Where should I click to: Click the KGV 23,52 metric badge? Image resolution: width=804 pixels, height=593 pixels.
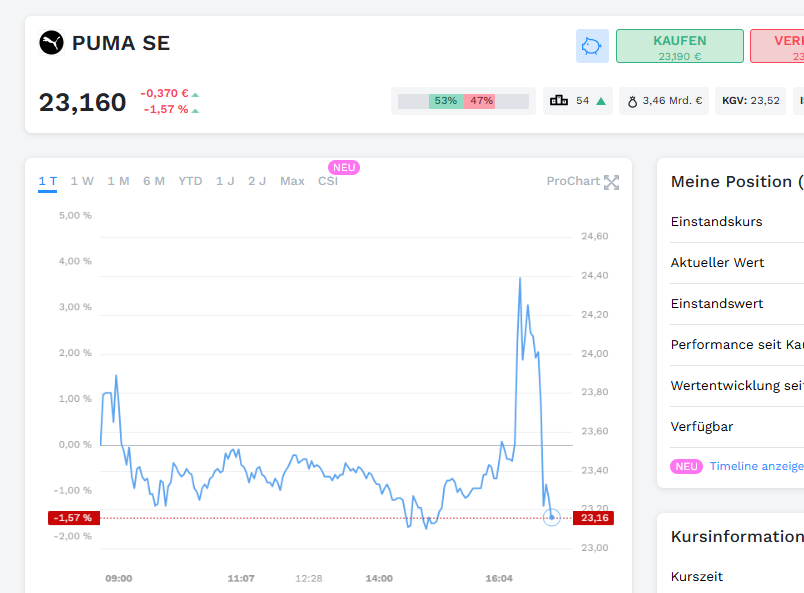point(750,101)
